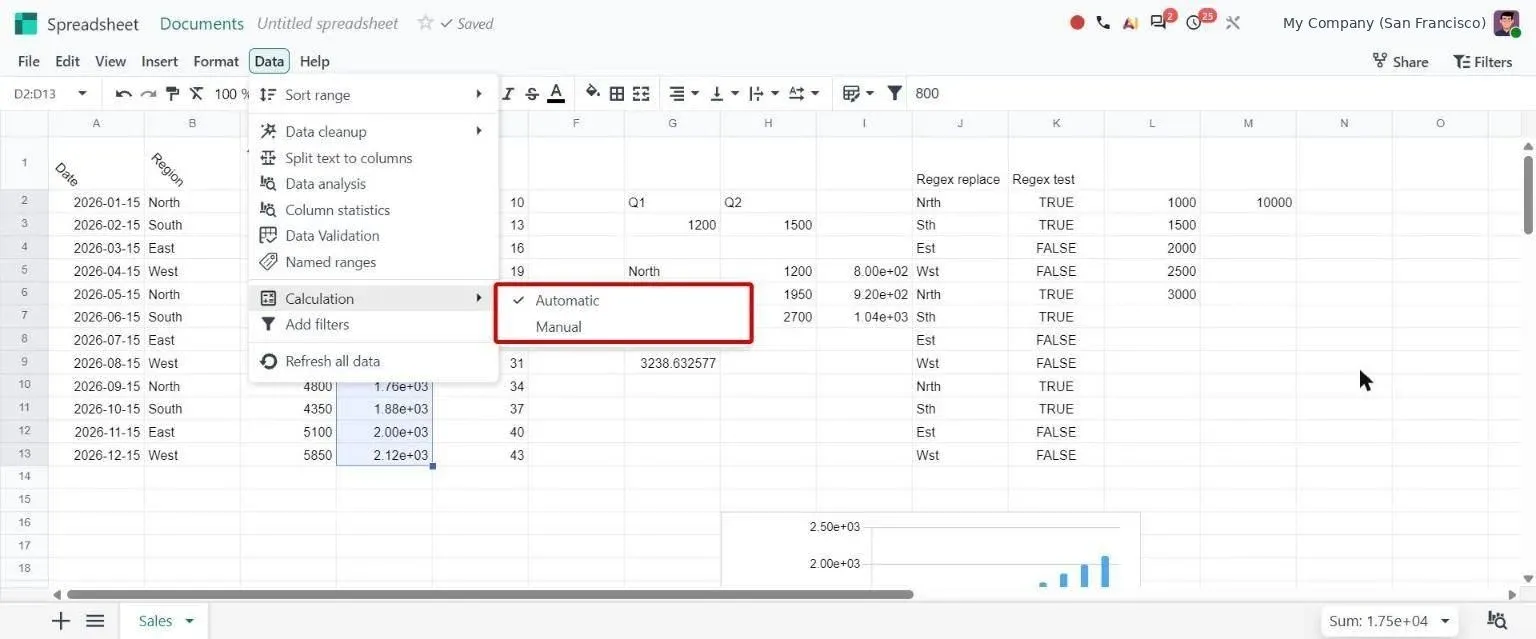Click the text wrapping icon

pyautogui.click(x=756, y=94)
